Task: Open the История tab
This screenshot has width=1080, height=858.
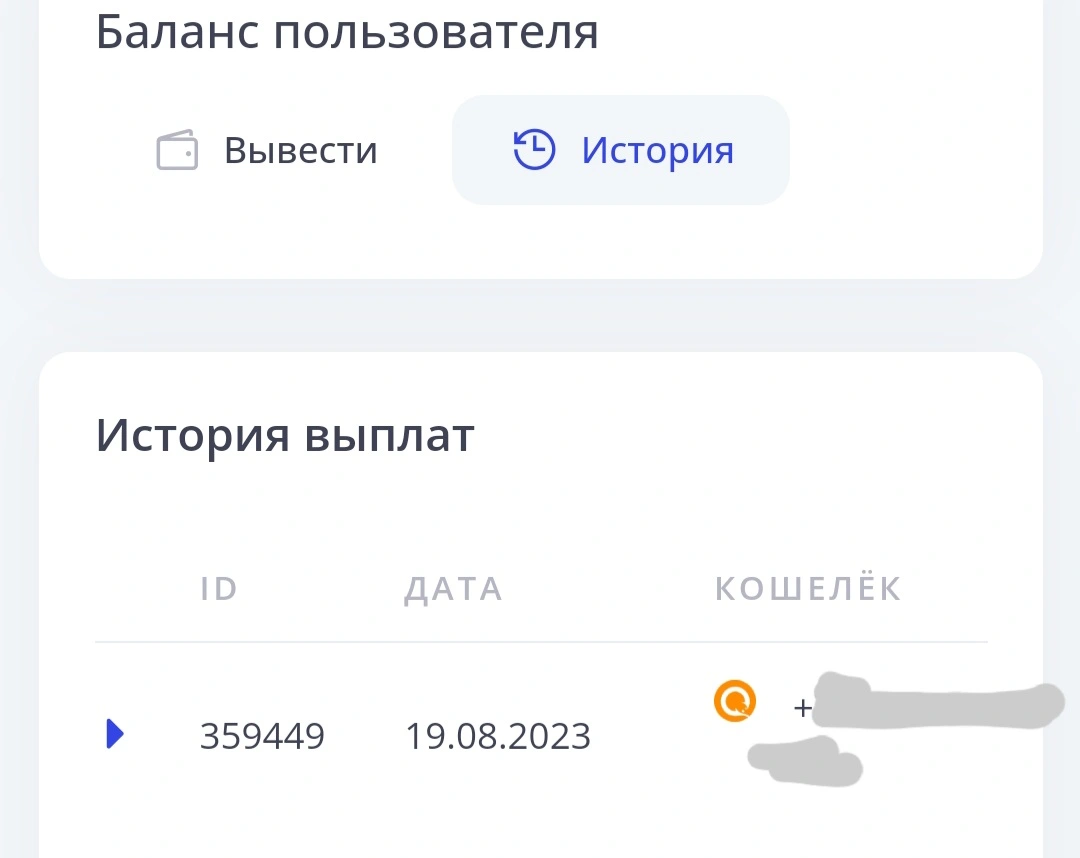Action: pyautogui.click(x=621, y=149)
